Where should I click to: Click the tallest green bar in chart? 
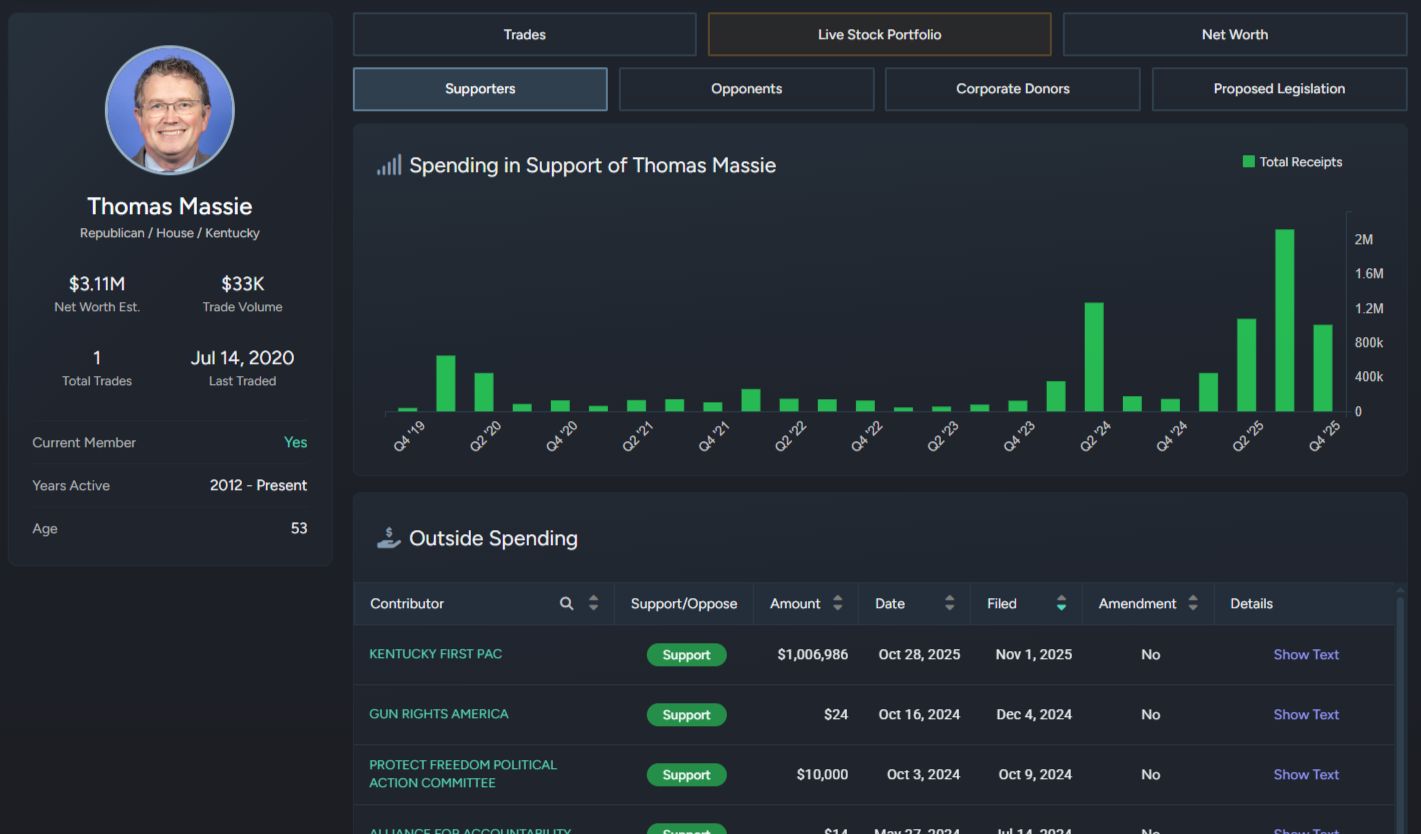pos(1284,320)
